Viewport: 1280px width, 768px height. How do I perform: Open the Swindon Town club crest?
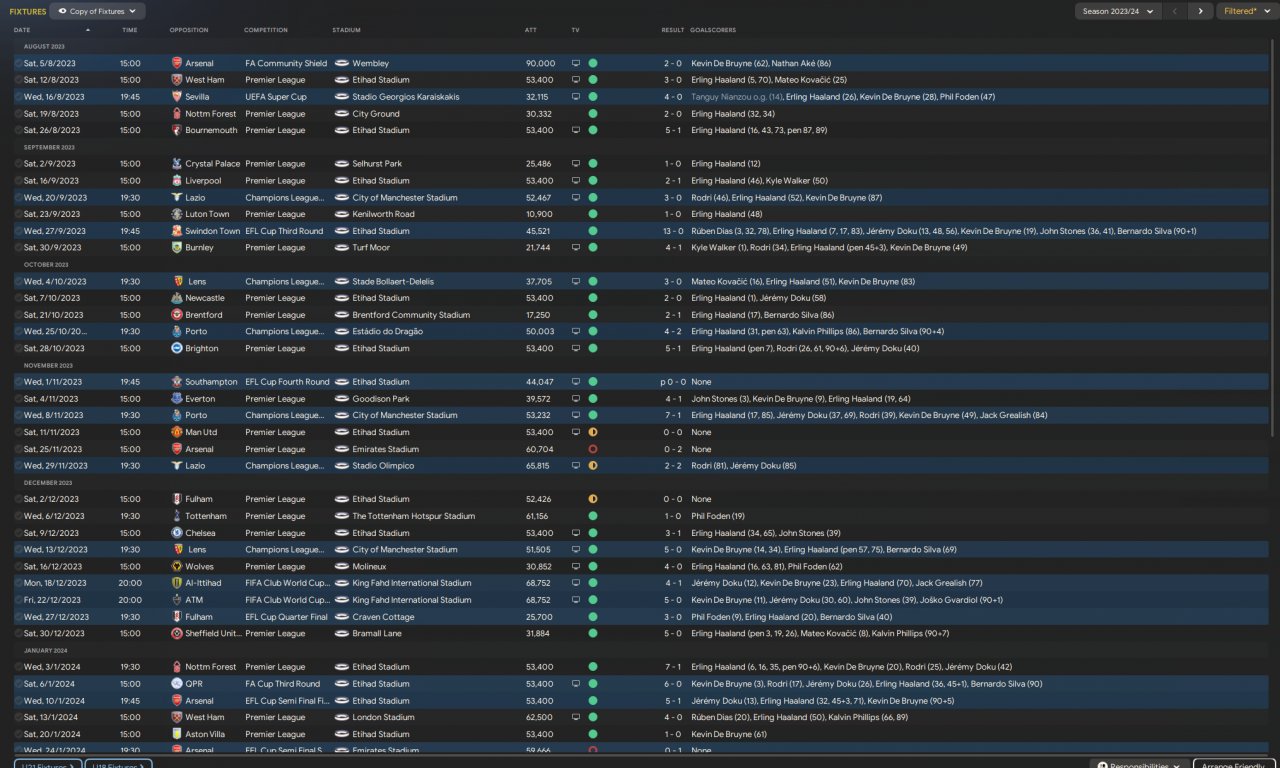point(177,231)
